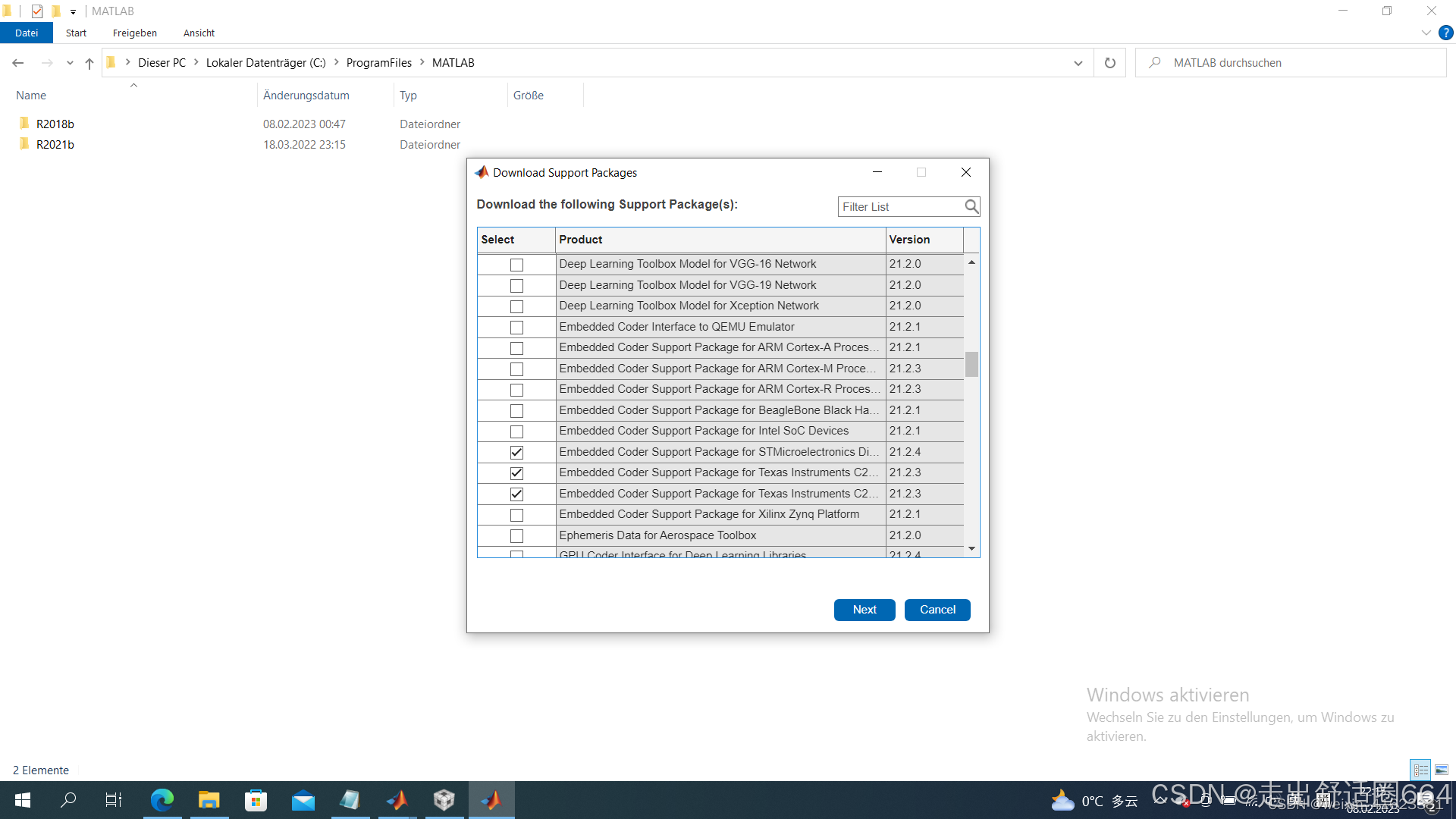1456x819 pixels.
Task: Switch to large thumbnails view icon
Action: pyautogui.click(x=1442, y=770)
